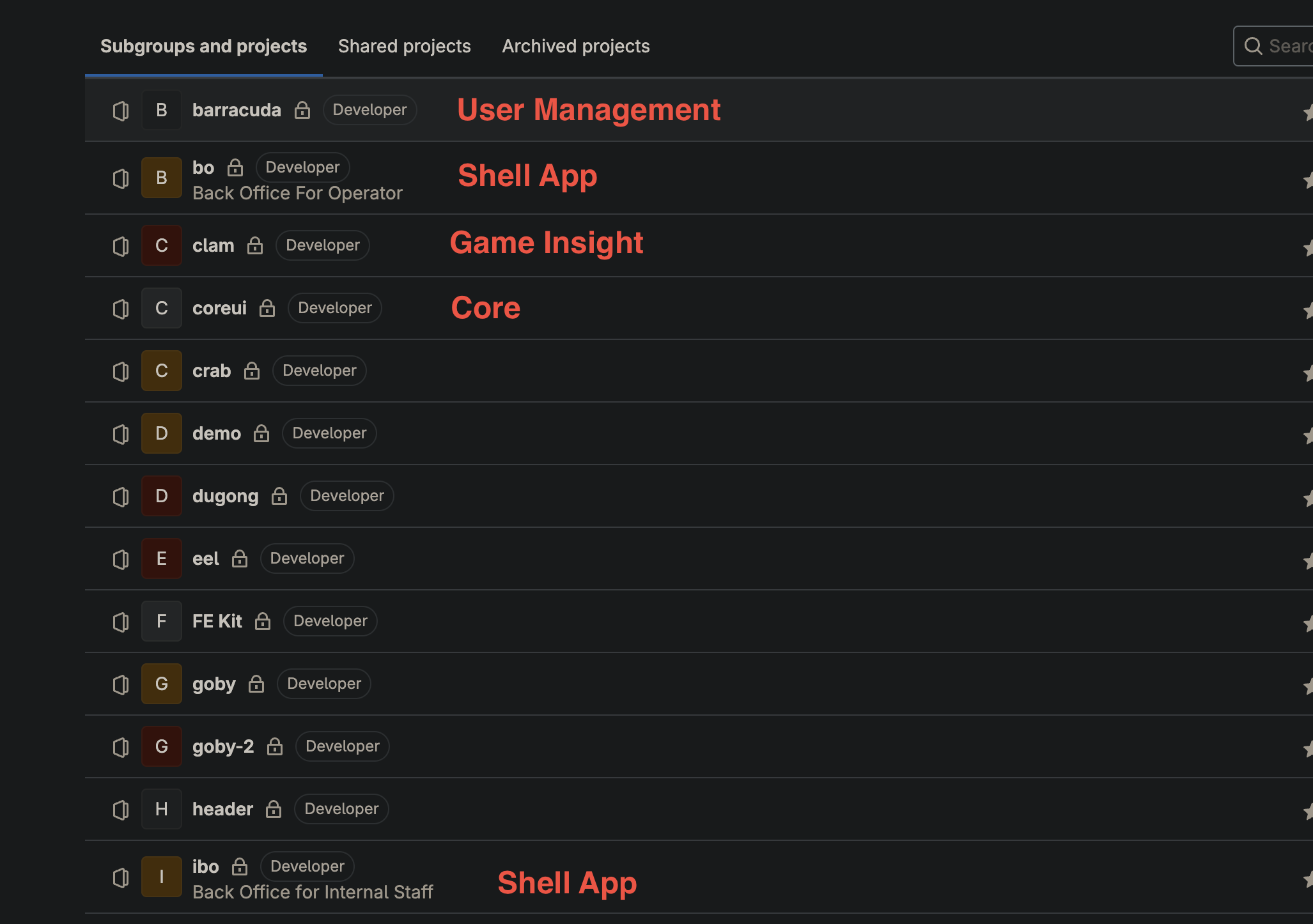Select Subgroups and projects tab
The image size is (1313, 924).
pyautogui.click(x=203, y=46)
